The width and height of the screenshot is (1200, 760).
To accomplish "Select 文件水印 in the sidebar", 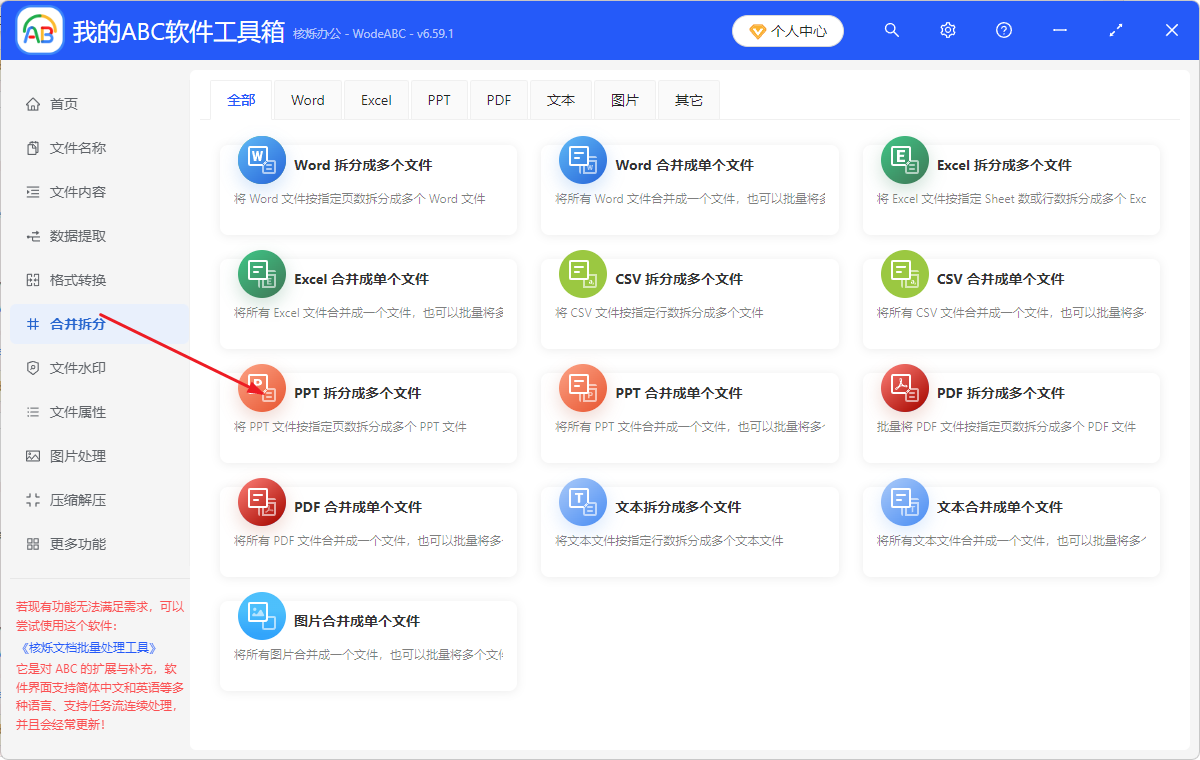I will click(x=78, y=368).
